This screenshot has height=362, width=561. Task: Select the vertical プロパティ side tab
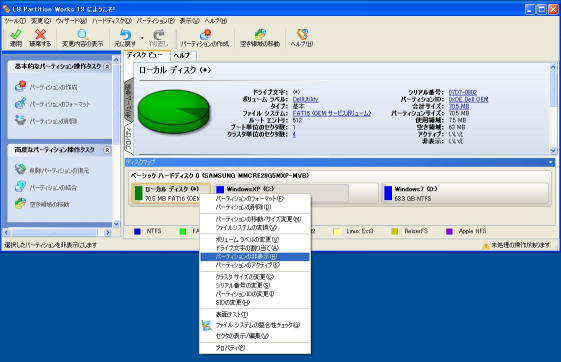128,138
